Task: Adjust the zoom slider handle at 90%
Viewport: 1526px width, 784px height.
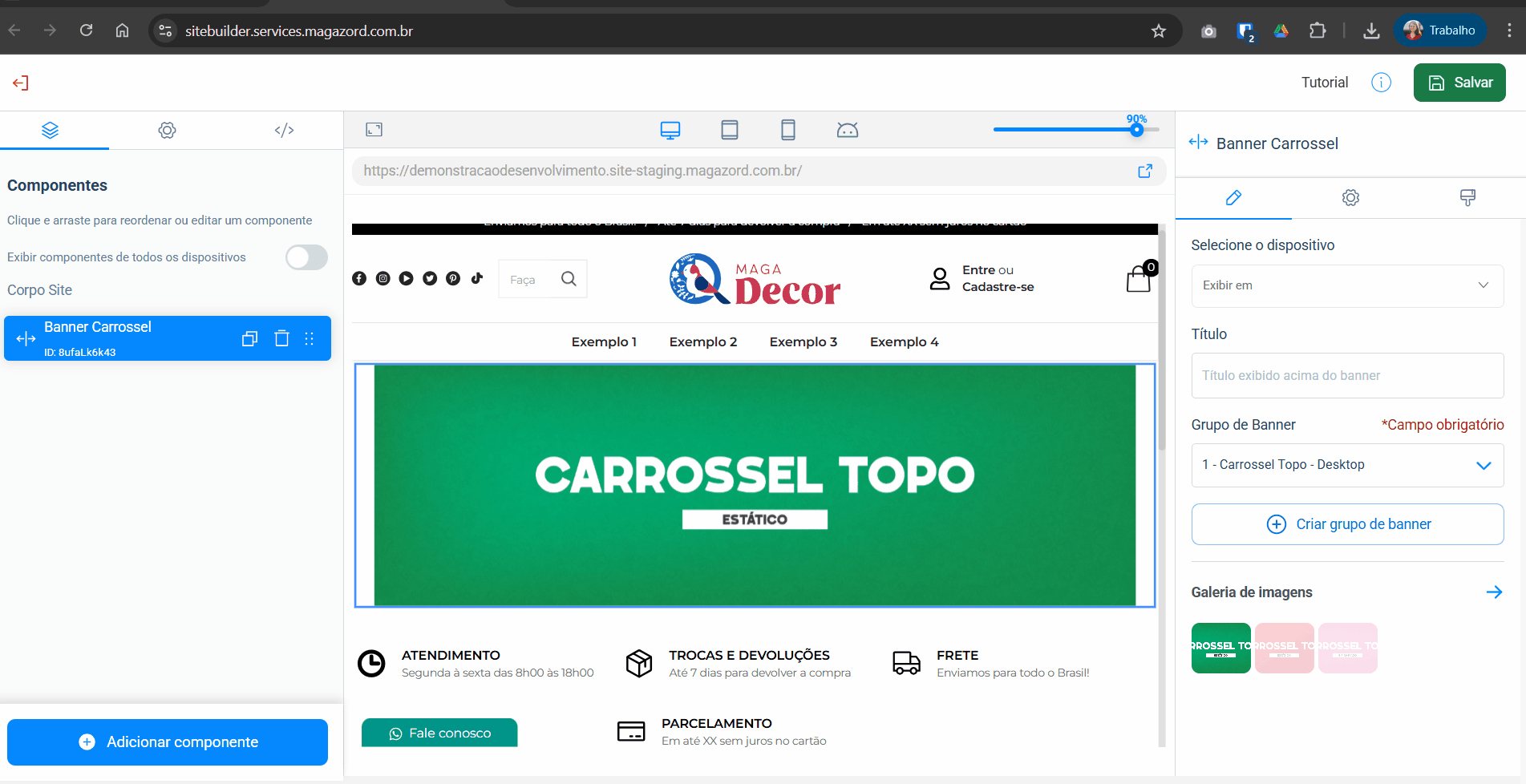Action: [1136, 130]
